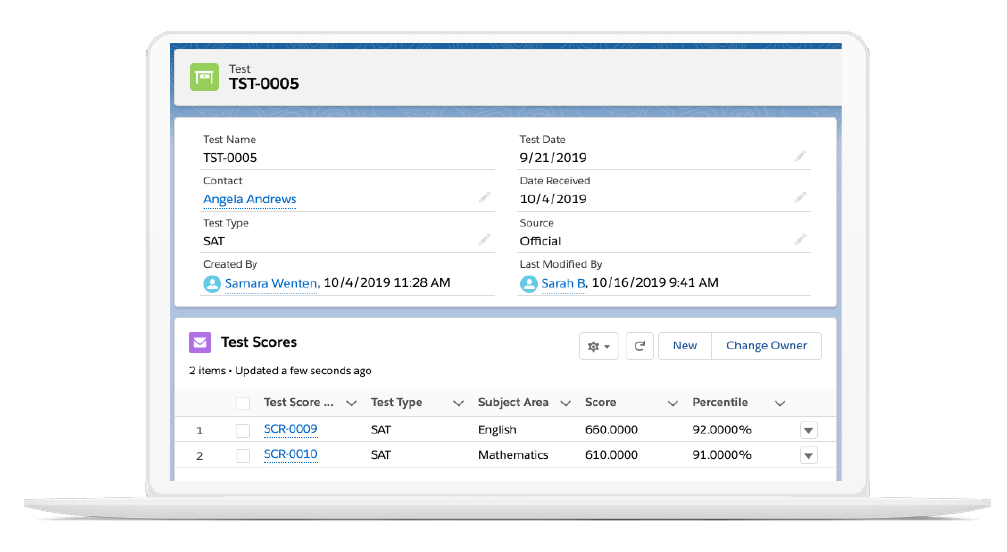Open the list settings gear dropdown
The image size is (1007, 552).
pos(599,346)
